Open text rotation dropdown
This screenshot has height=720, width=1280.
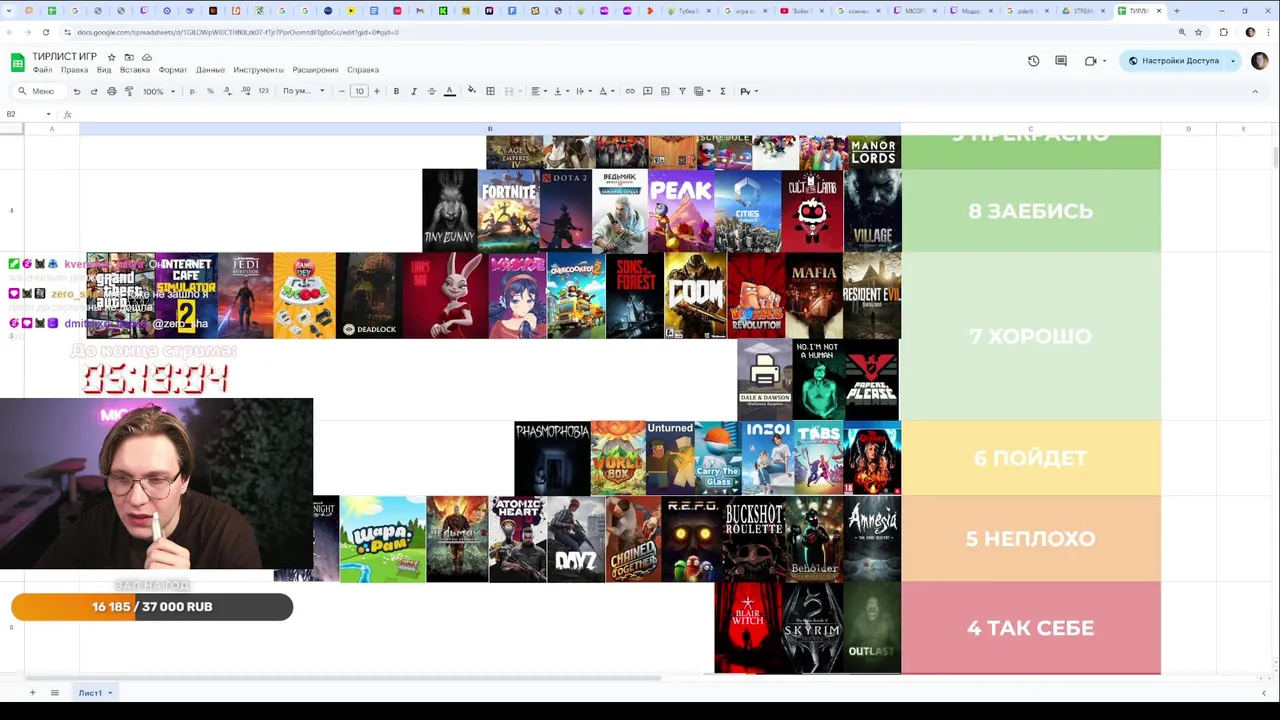click(x=606, y=91)
